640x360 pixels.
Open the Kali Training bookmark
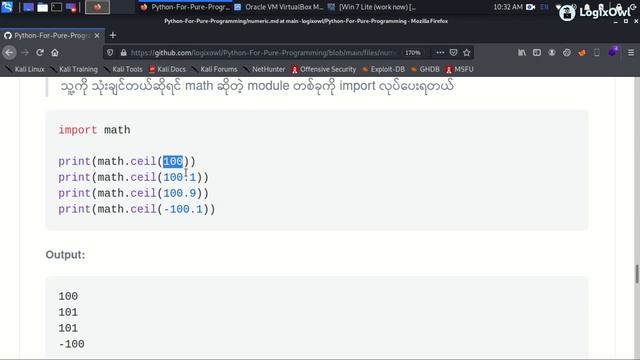tap(74, 69)
